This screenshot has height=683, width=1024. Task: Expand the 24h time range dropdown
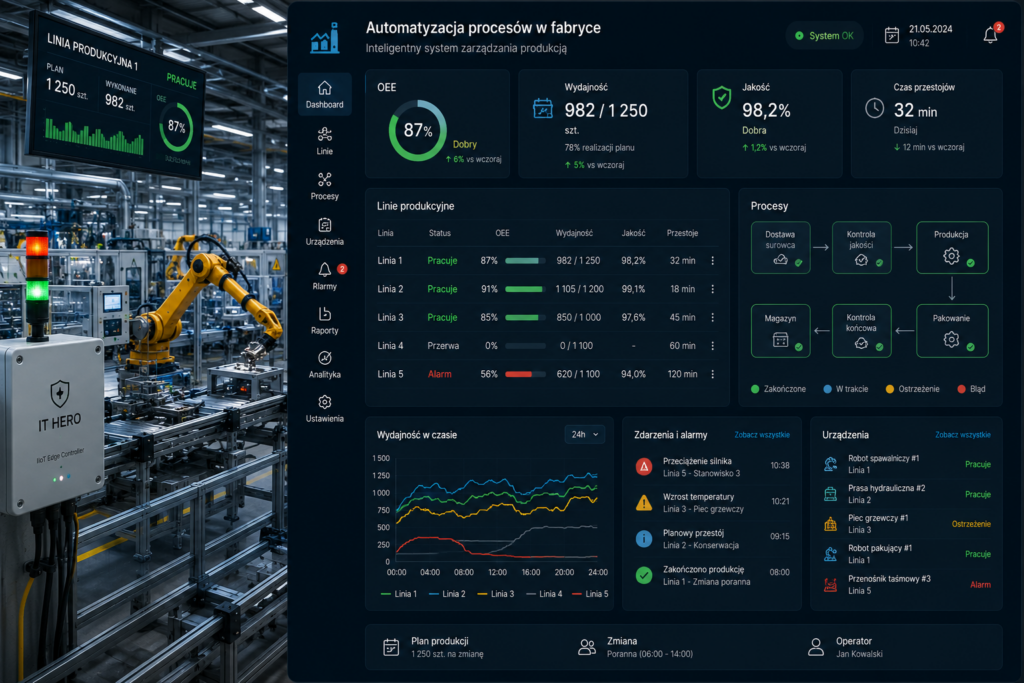(584, 434)
